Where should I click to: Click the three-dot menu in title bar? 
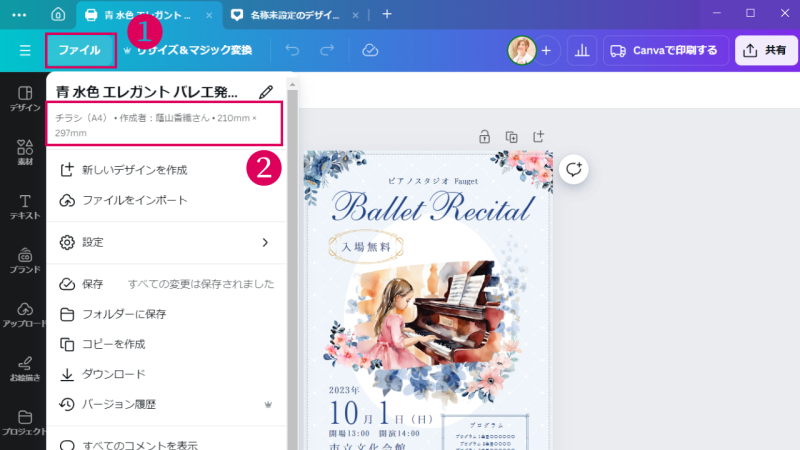(x=19, y=15)
